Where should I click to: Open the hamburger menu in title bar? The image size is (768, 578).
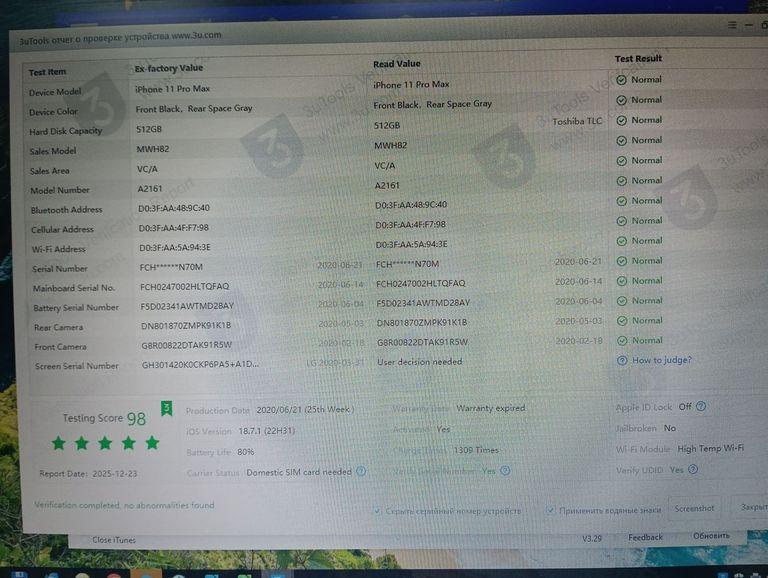click(x=733, y=24)
